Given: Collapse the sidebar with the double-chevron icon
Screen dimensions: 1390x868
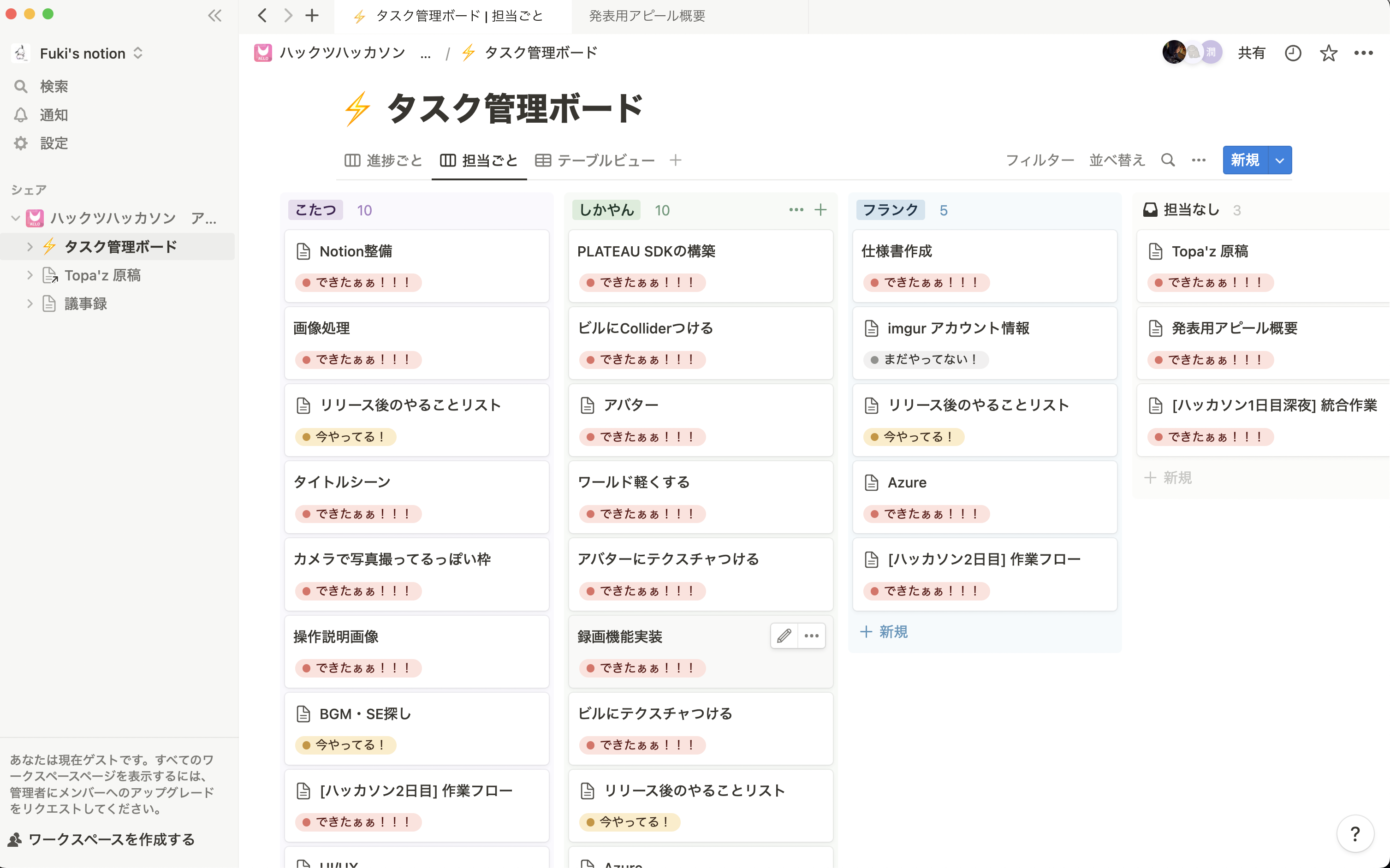Looking at the screenshot, I should (x=214, y=16).
